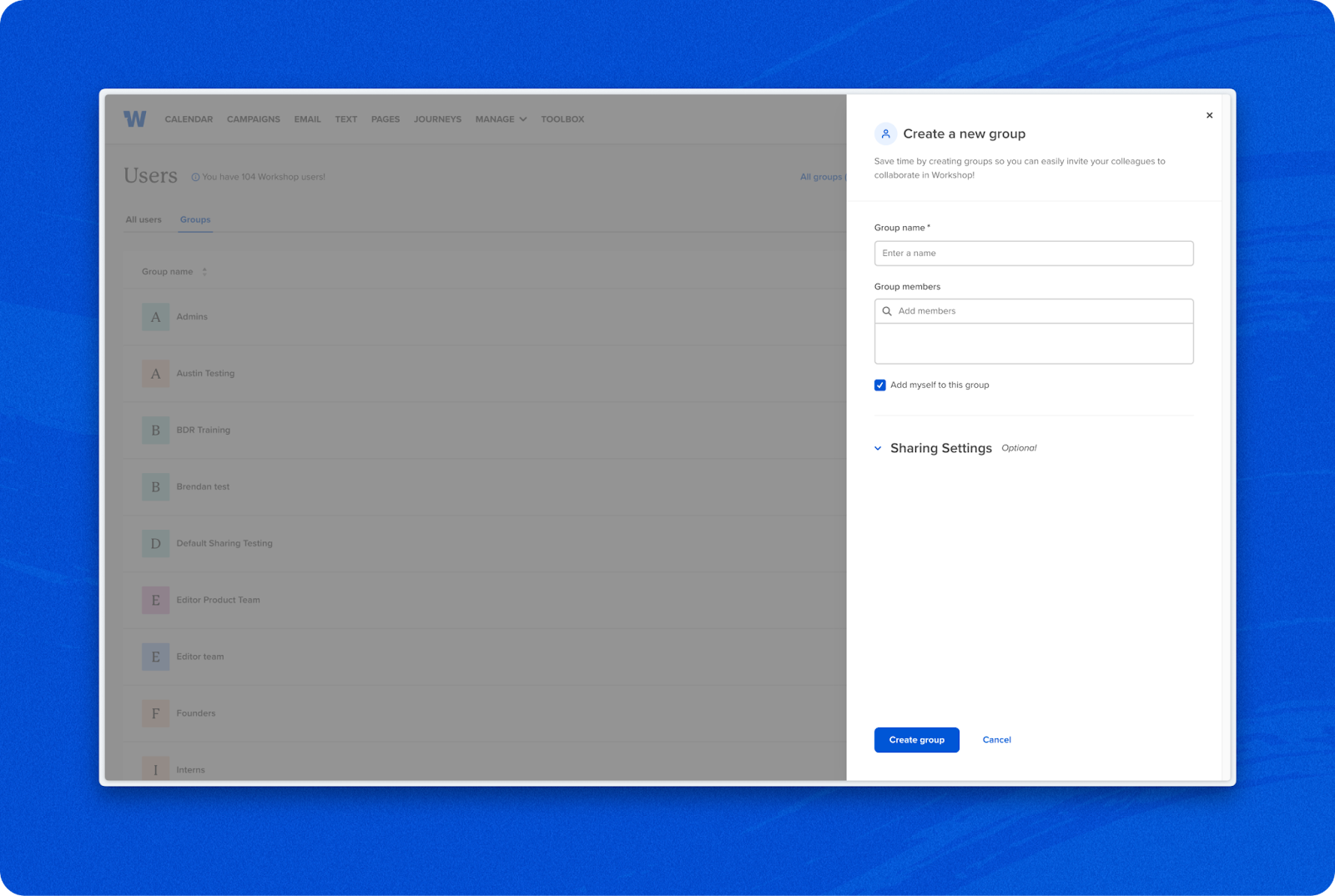This screenshot has width=1335, height=896.
Task: Click the Brendan test avatar tile
Action: [155, 487]
